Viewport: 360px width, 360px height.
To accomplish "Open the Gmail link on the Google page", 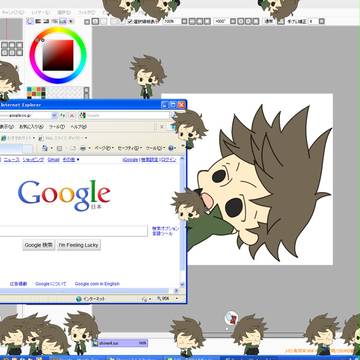I will (53, 160).
